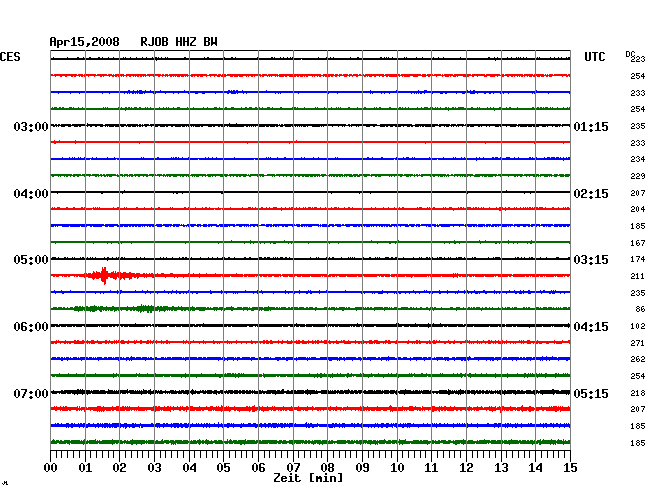This screenshot has width=650, height=494.
Task: Click the 05:15 UTC time label
Action: coord(591,394)
